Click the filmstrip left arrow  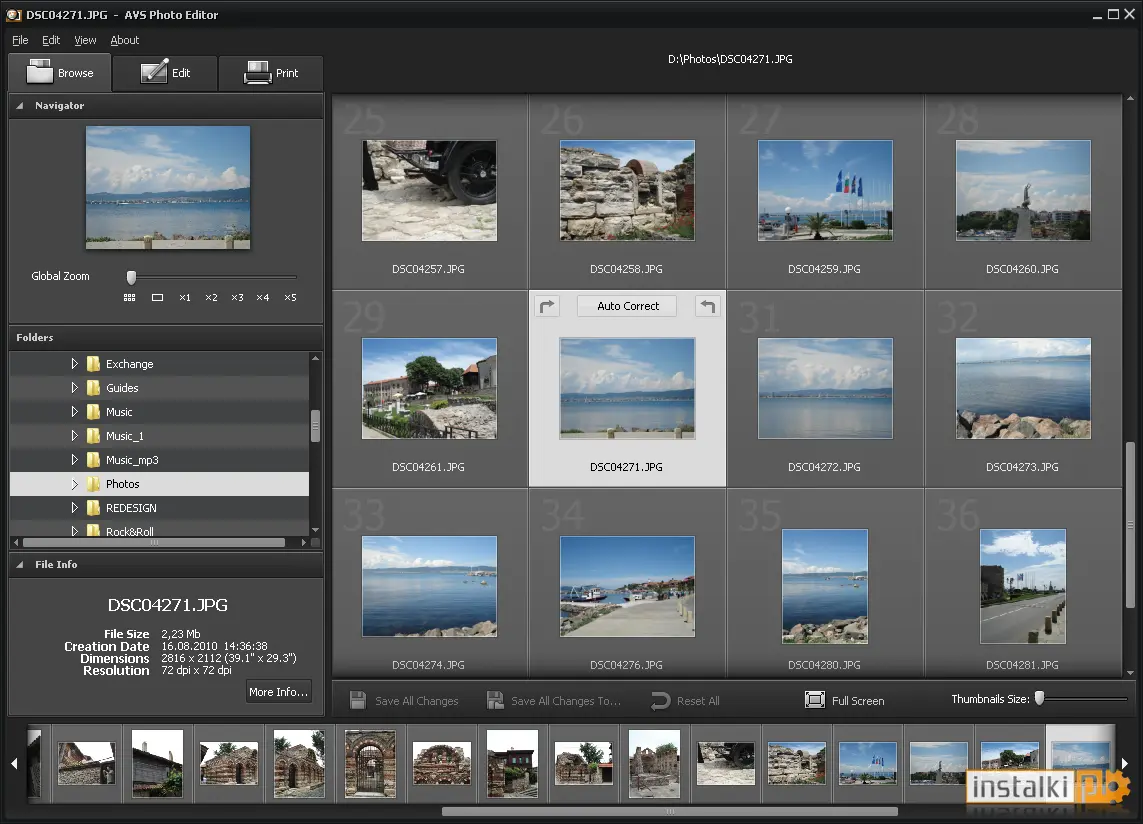[15, 763]
